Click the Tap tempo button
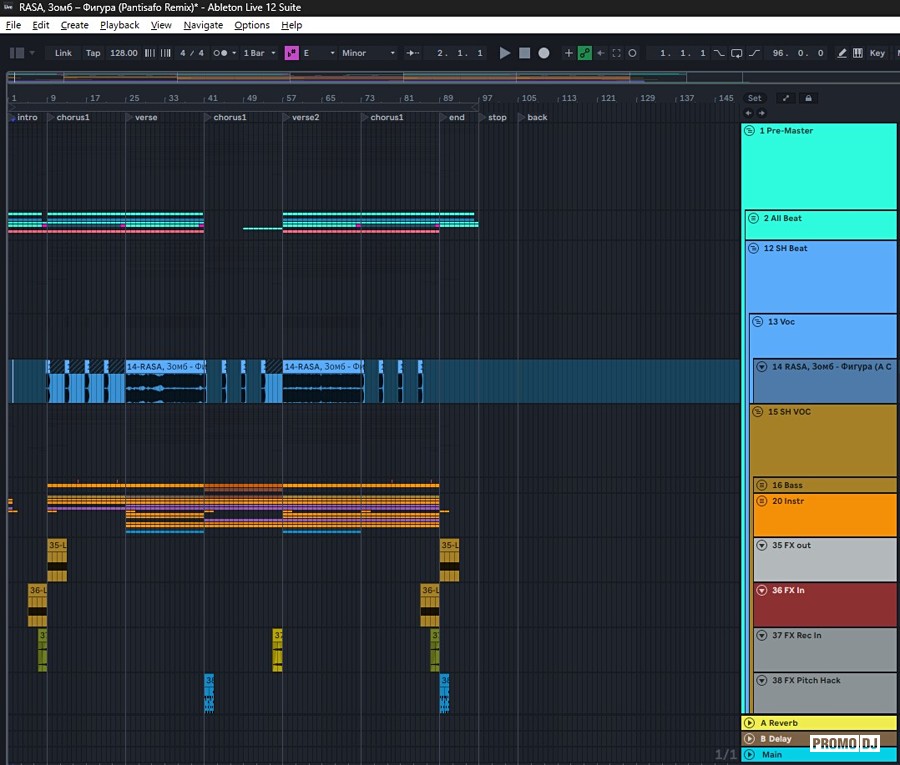Screen dimensions: 900x765 (x=93, y=53)
